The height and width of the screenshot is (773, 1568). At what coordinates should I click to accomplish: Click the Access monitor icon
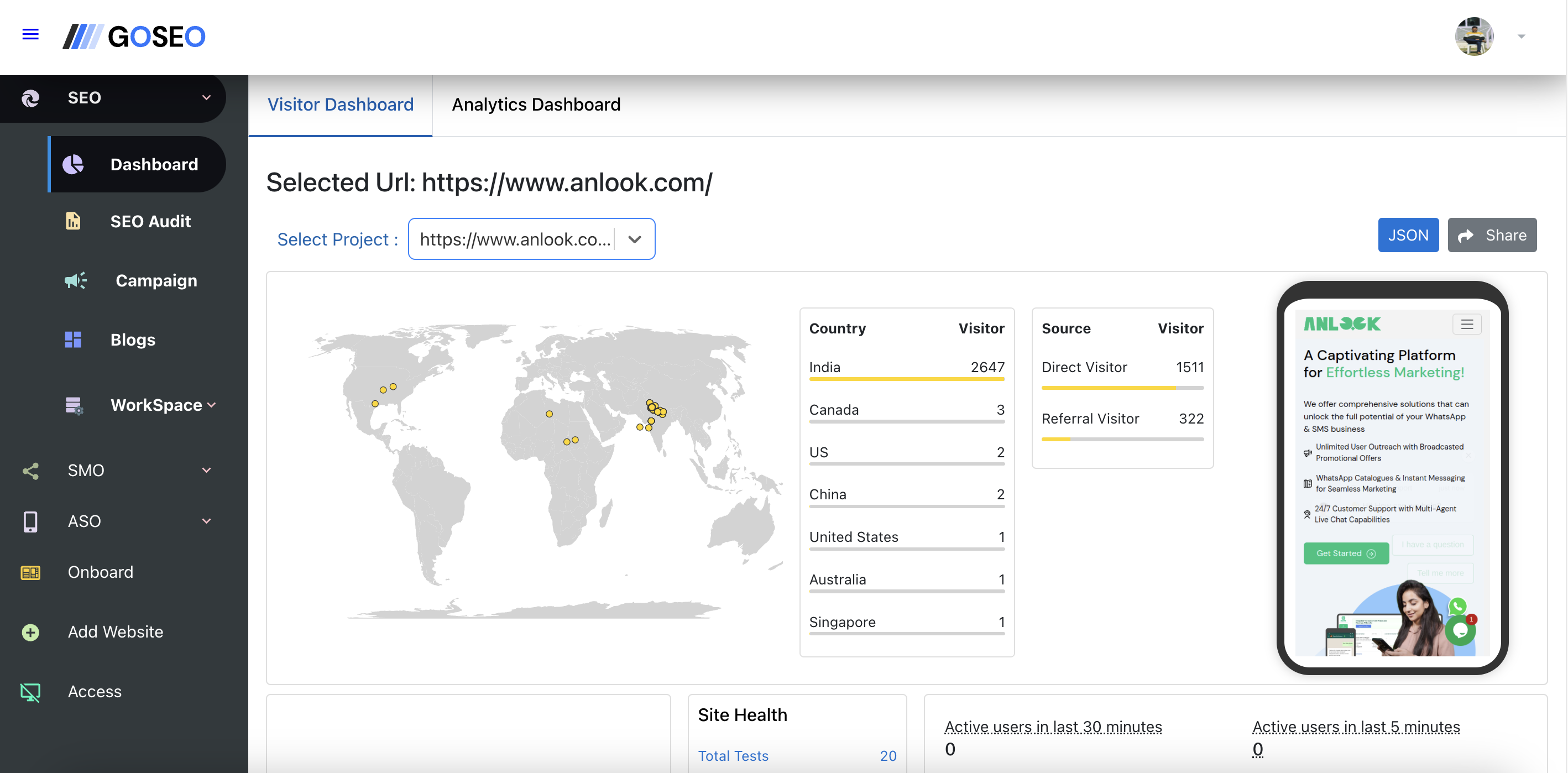click(30, 691)
